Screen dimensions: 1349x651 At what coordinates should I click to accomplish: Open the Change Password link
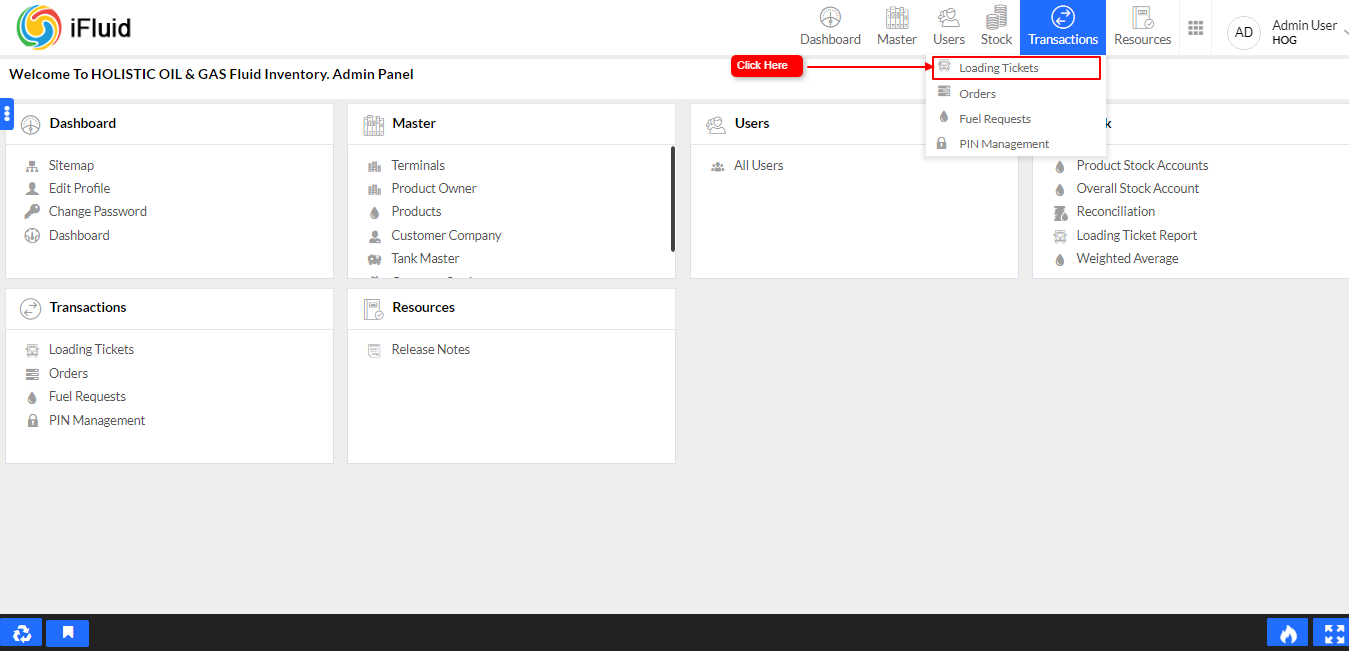97,211
